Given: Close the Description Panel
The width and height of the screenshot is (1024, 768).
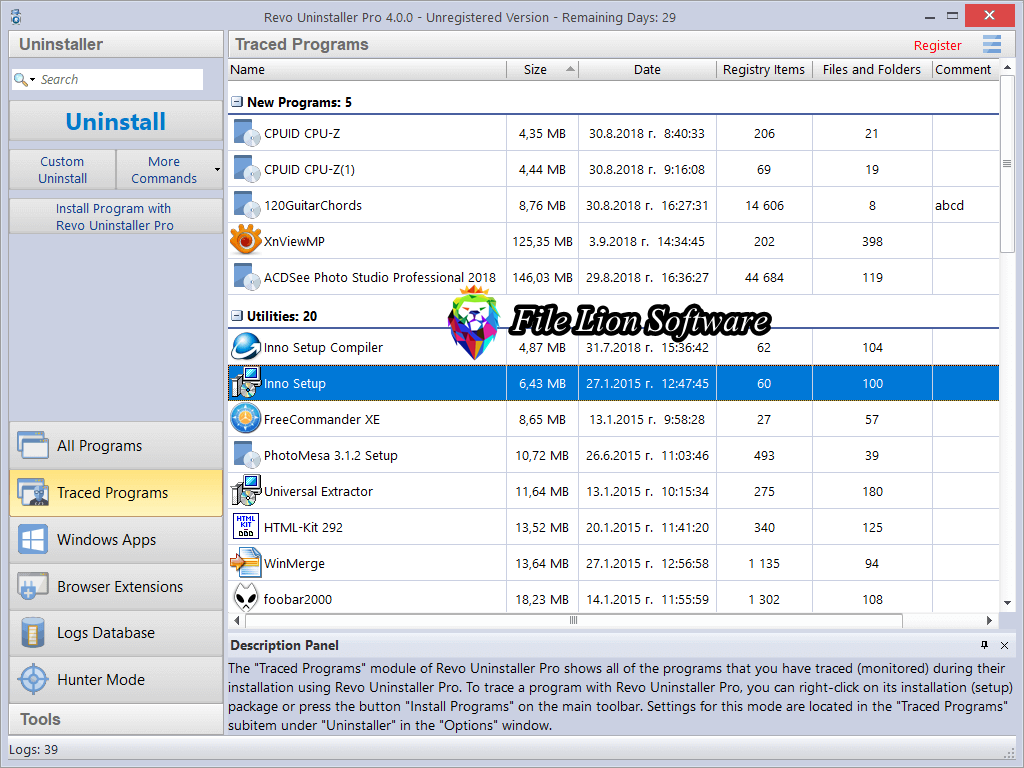Looking at the screenshot, I should click(1004, 645).
